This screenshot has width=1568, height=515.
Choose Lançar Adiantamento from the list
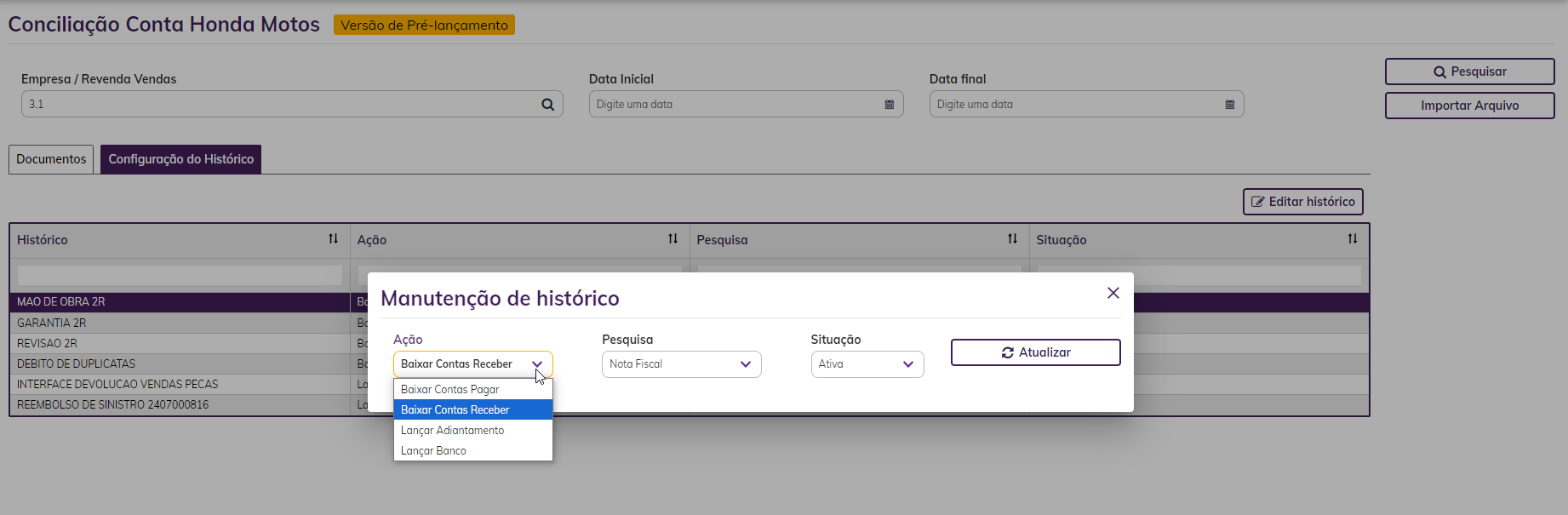point(453,430)
